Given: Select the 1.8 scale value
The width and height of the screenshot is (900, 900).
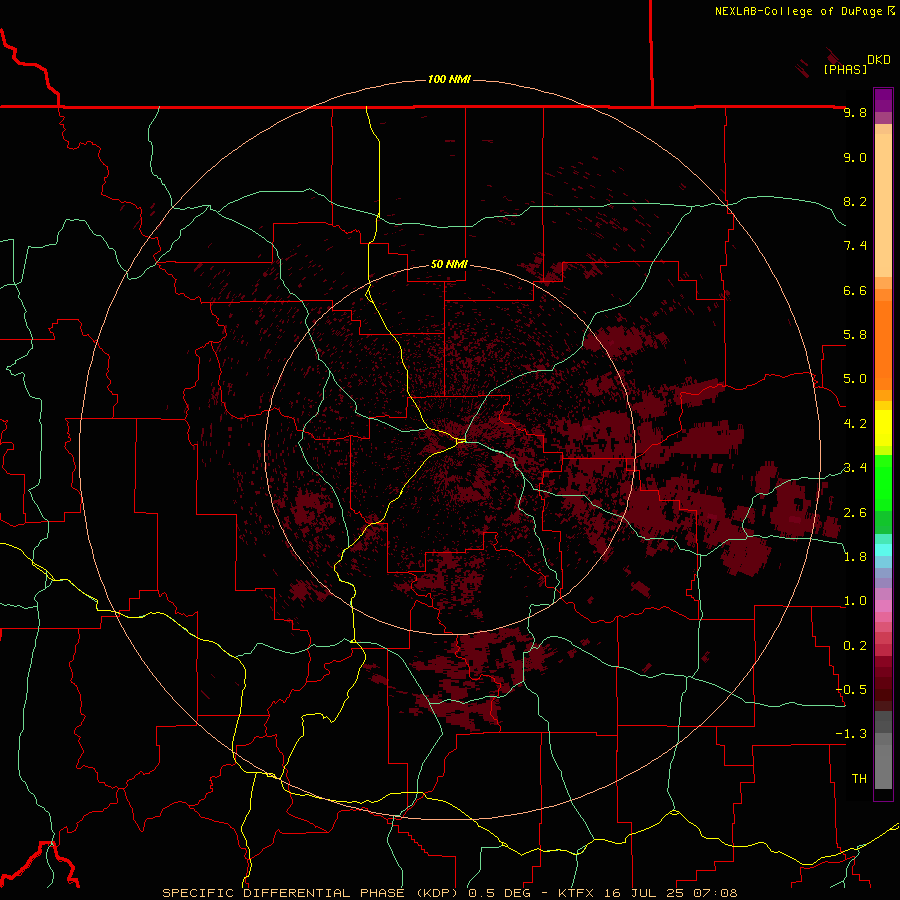Looking at the screenshot, I should coord(855,557).
